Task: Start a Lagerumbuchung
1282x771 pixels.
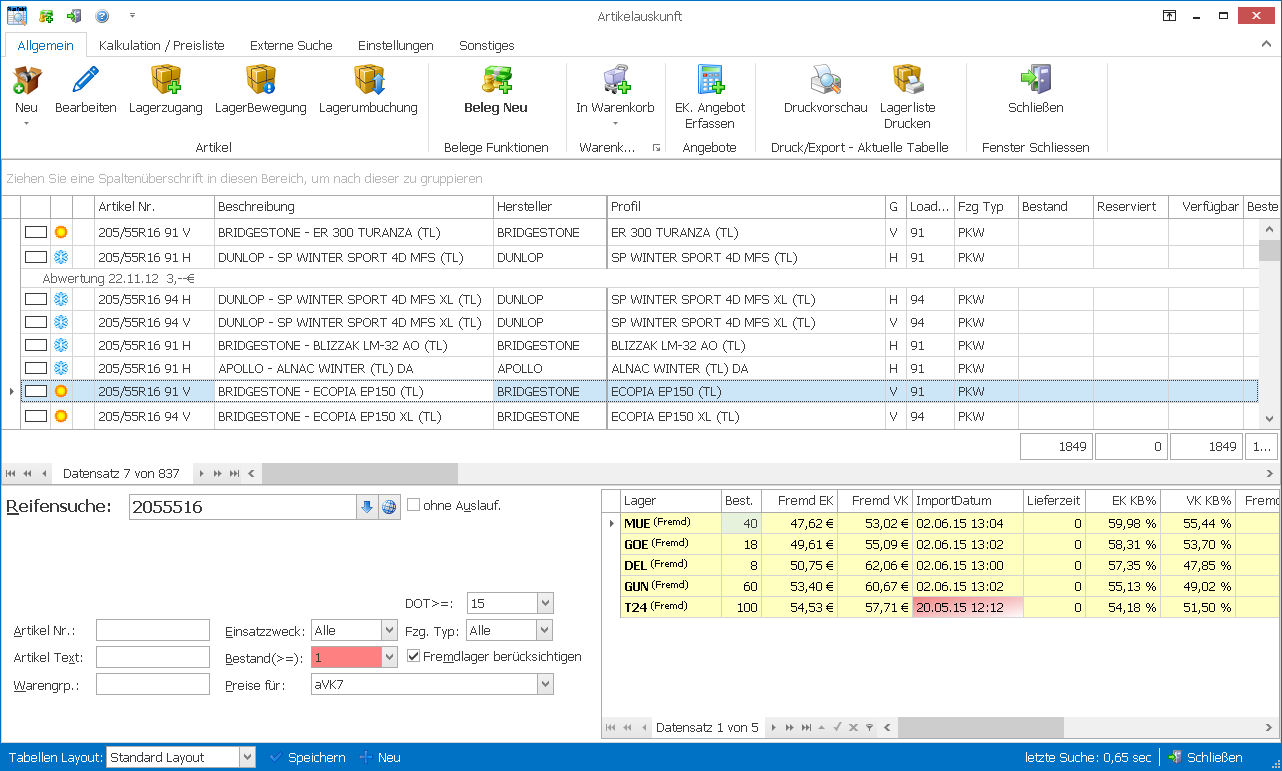Action: pos(368,90)
